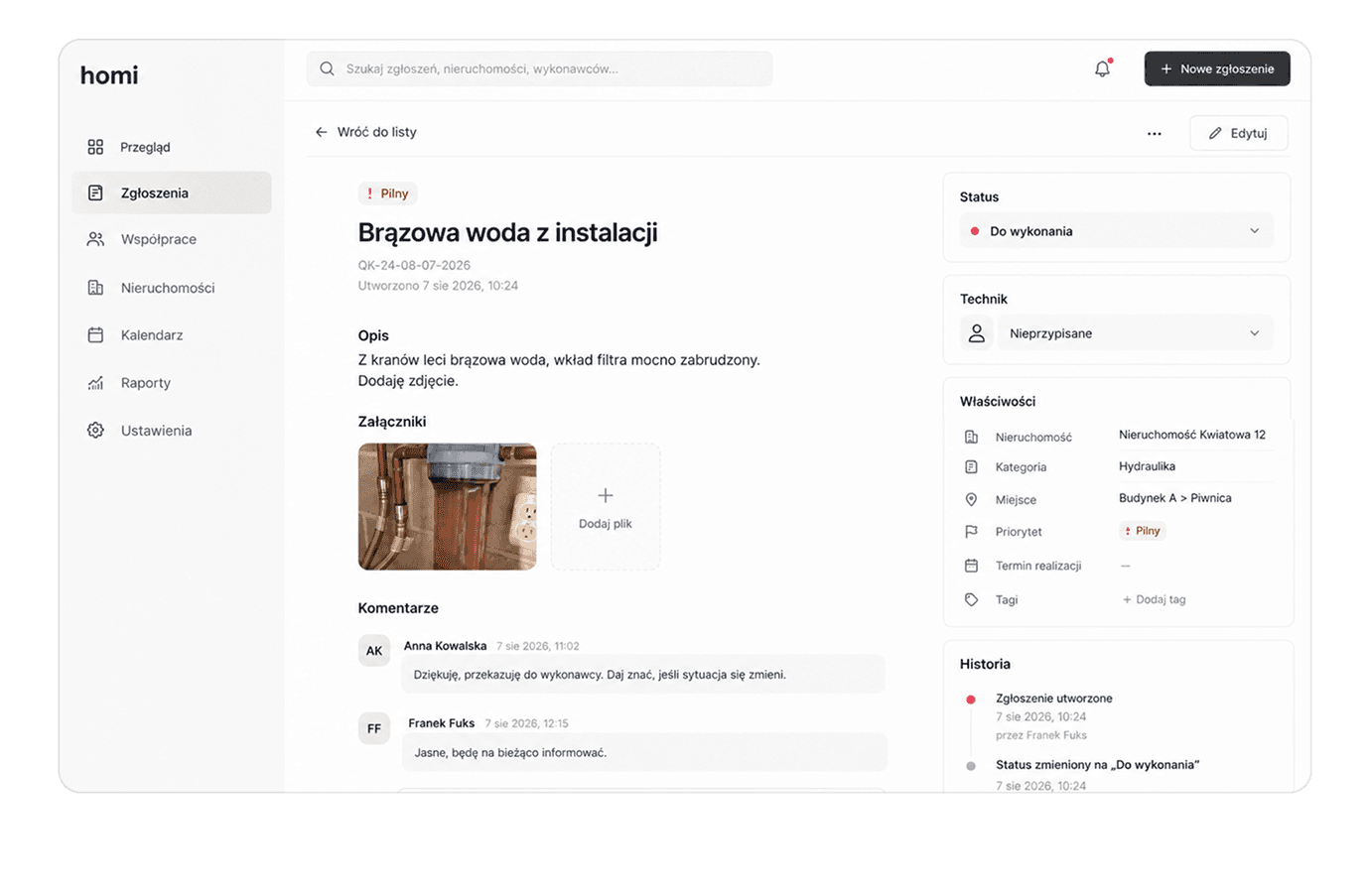Image resolution: width=1370 pixels, height=896 pixels.
Task: Click the Utworzono 7 sie 2026, 10:24 line
Action: coord(438,286)
